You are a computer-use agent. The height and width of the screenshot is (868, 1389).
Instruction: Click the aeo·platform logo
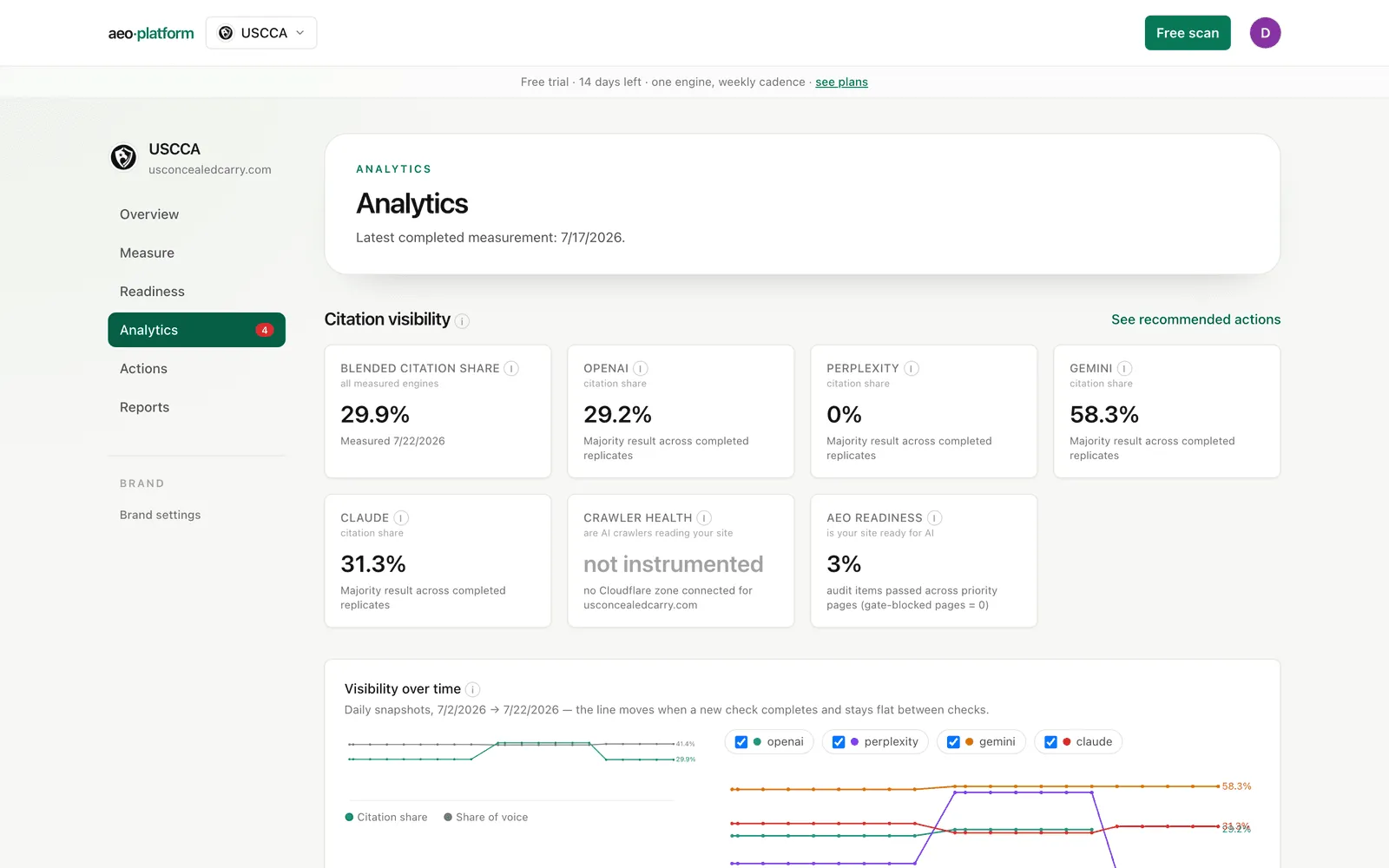pyautogui.click(x=151, y=33)
